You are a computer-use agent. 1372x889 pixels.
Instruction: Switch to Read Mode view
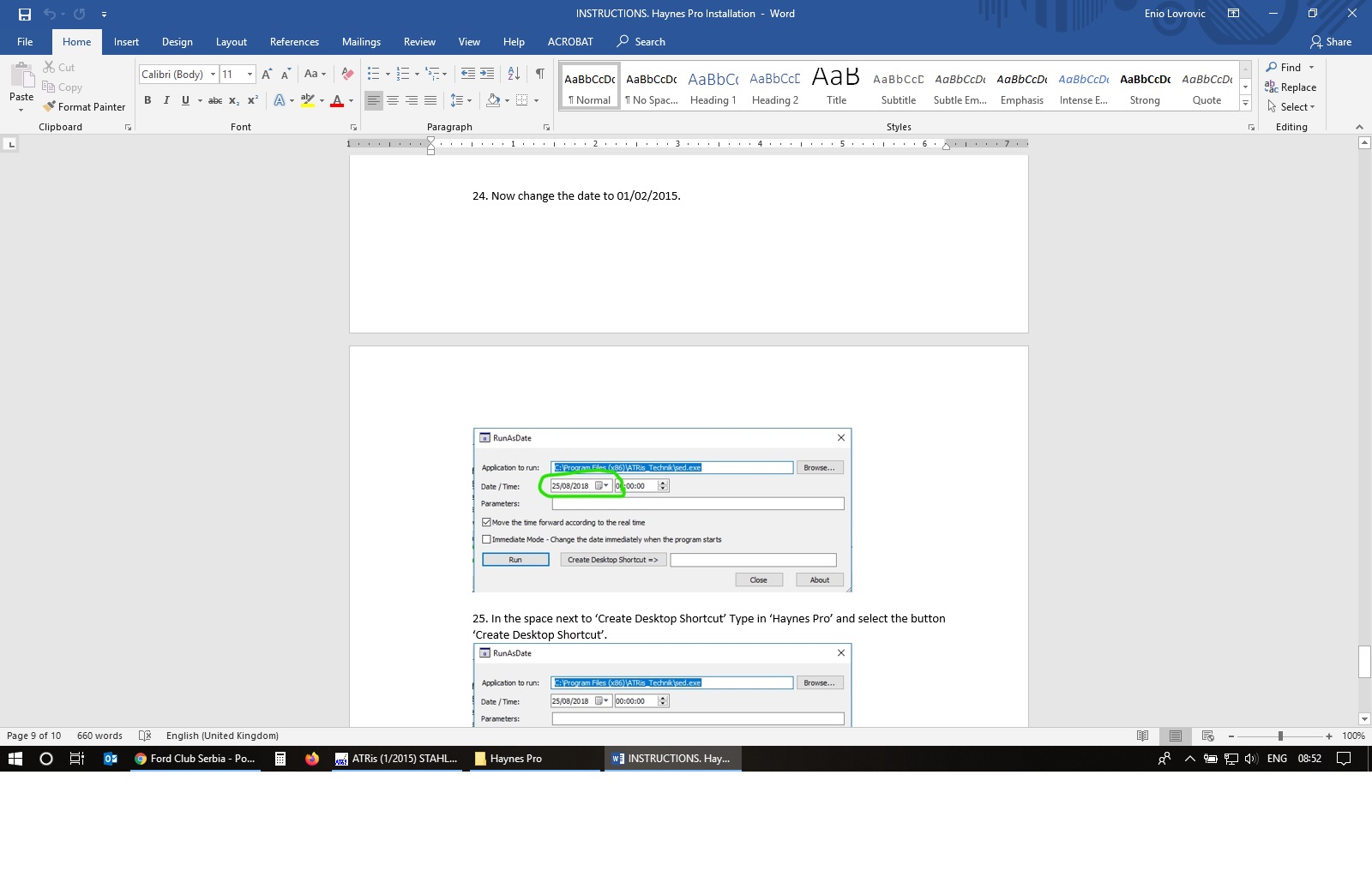pyautogui.click(x=1142, y=736)
